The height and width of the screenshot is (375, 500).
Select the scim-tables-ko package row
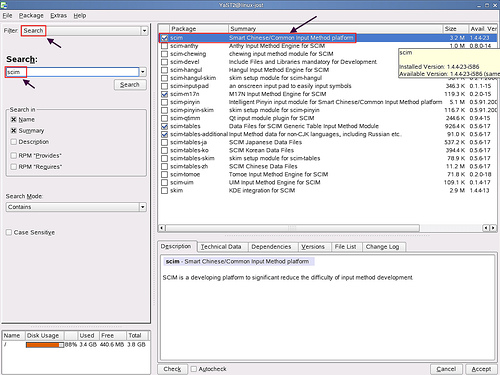point(328,150)
